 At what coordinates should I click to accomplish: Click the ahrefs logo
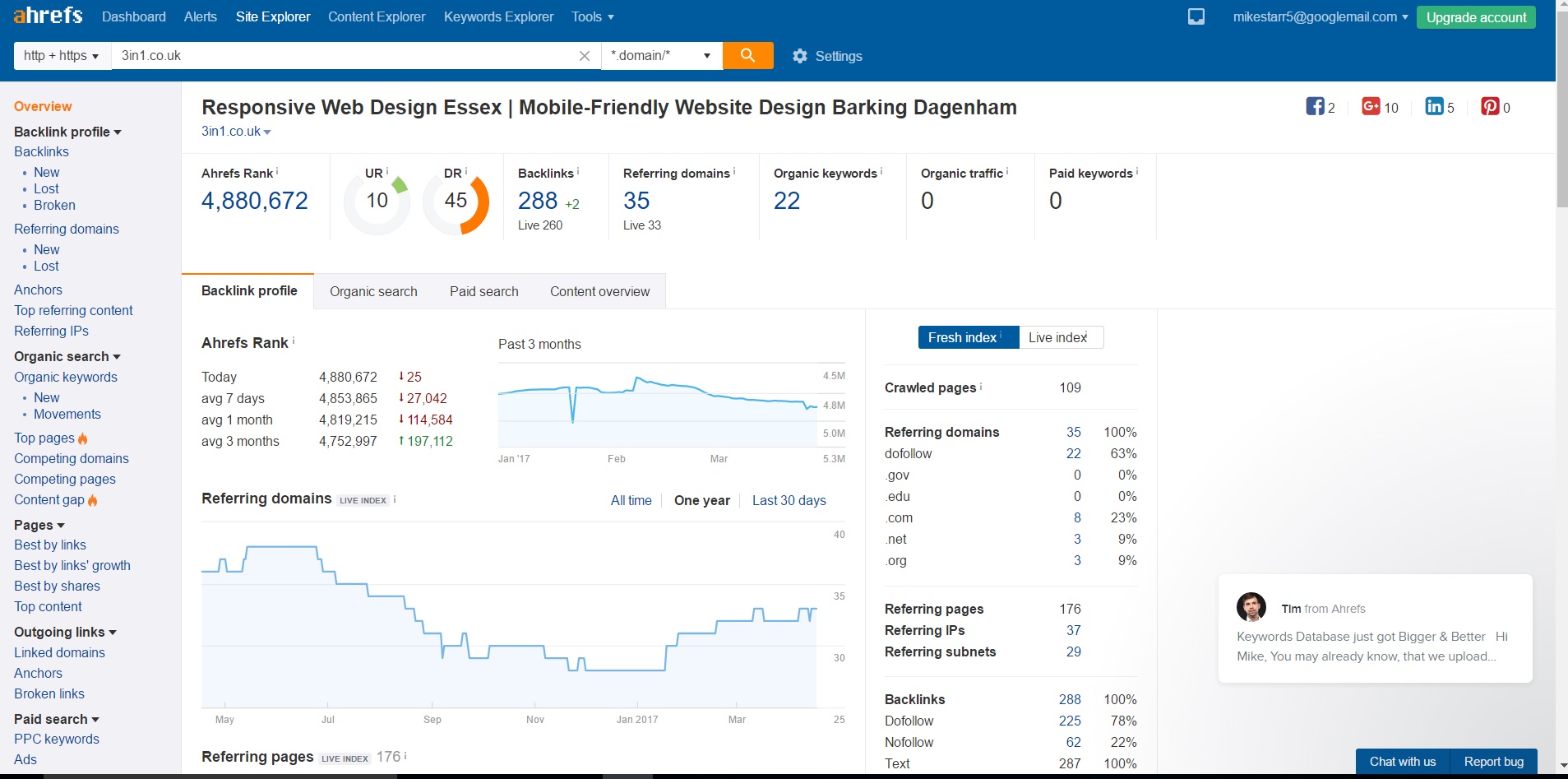pyautogui.click(x=48, y=16)
